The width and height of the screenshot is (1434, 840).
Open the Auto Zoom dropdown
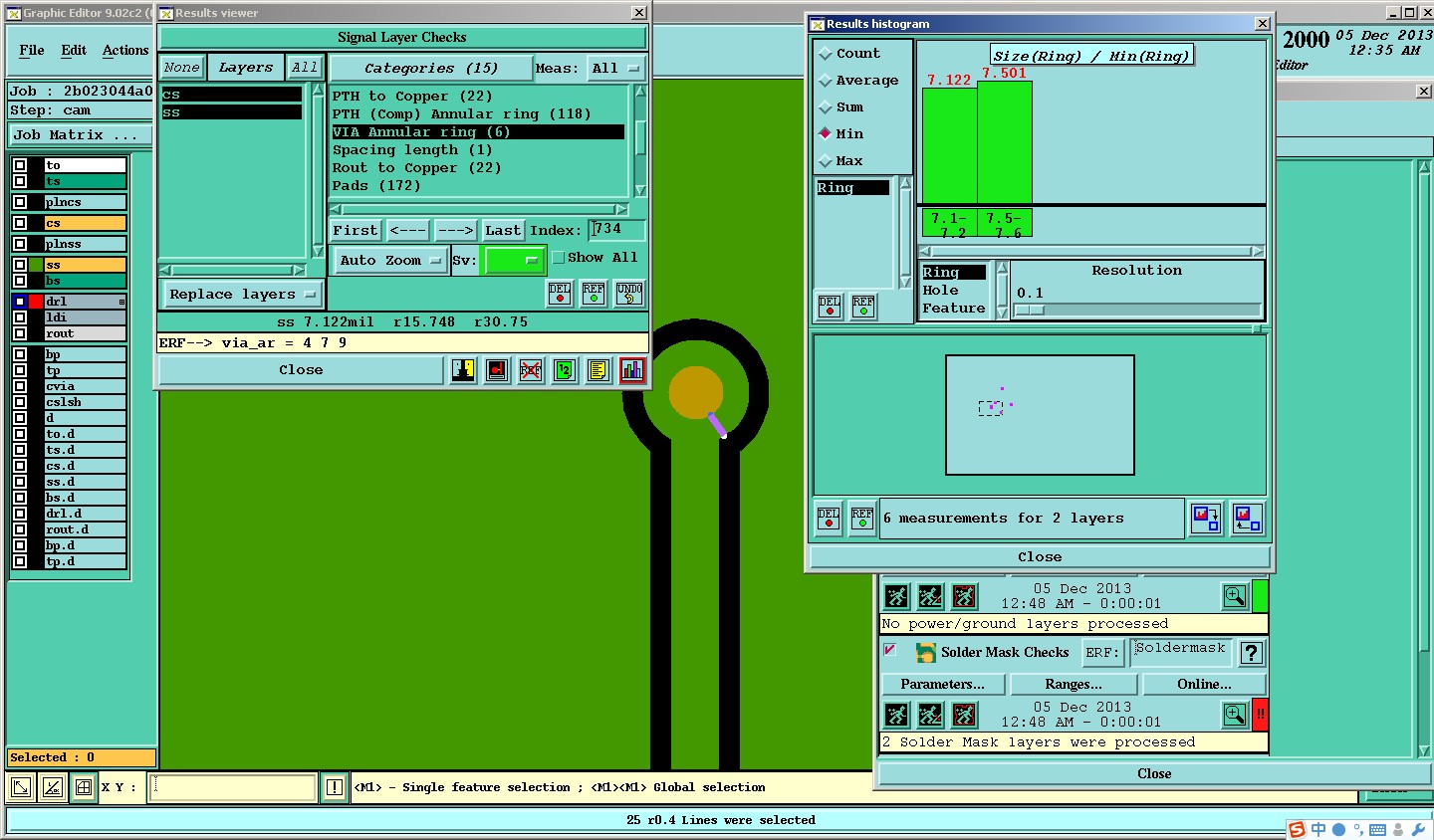click(389, 261)
